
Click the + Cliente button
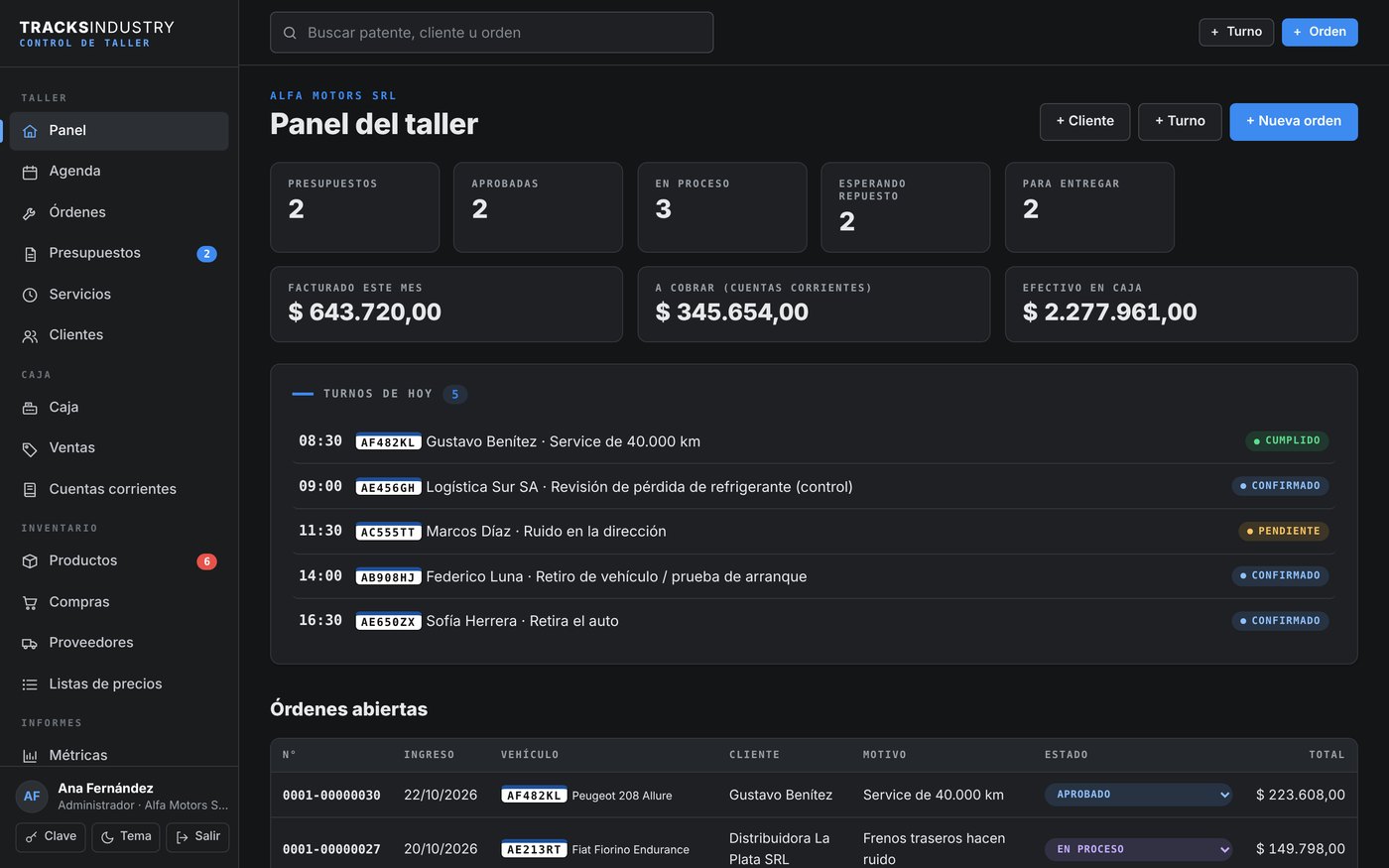(x=1084, y=121)
